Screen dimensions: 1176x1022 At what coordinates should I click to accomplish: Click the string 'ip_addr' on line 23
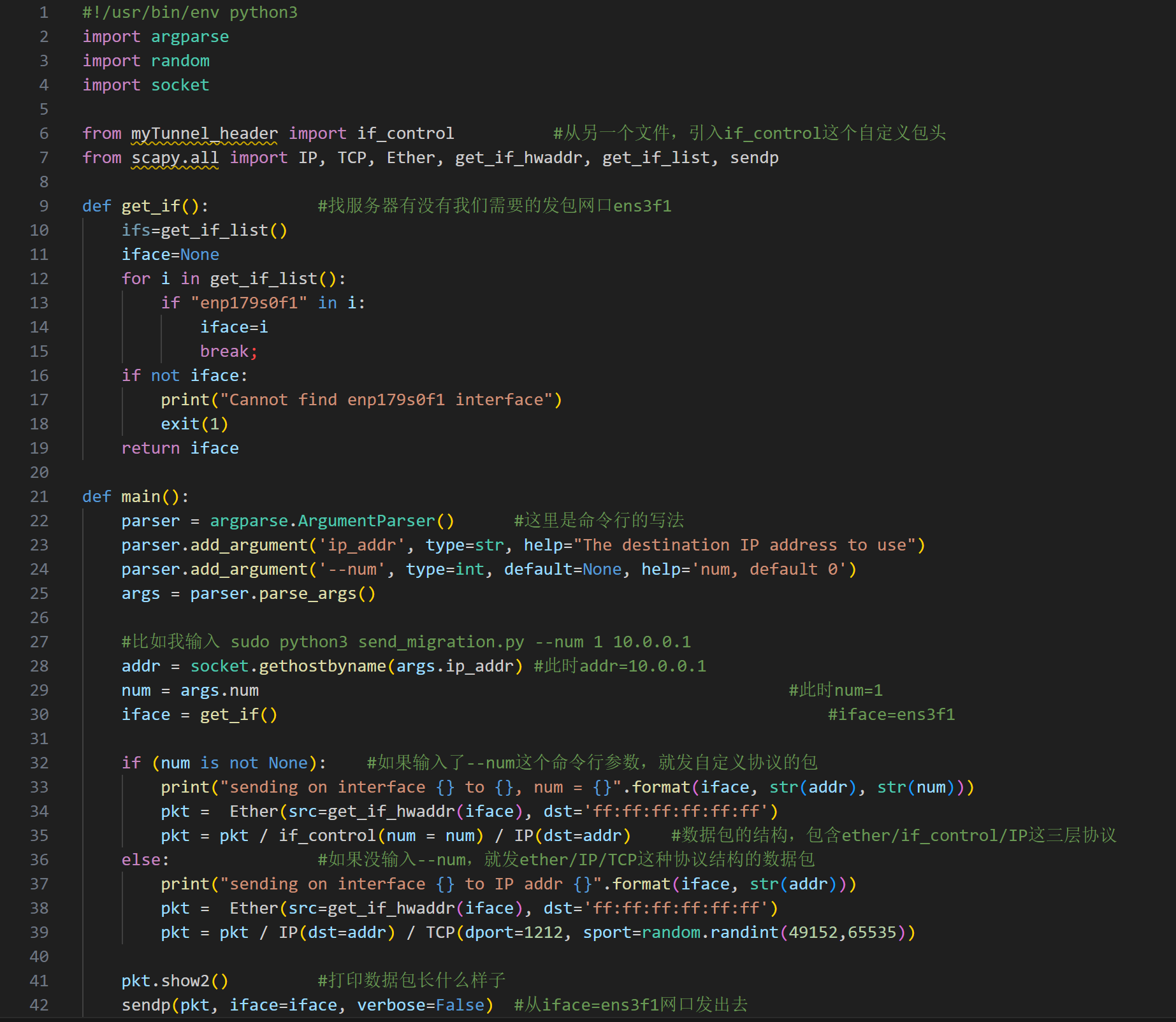click(362, 545)
